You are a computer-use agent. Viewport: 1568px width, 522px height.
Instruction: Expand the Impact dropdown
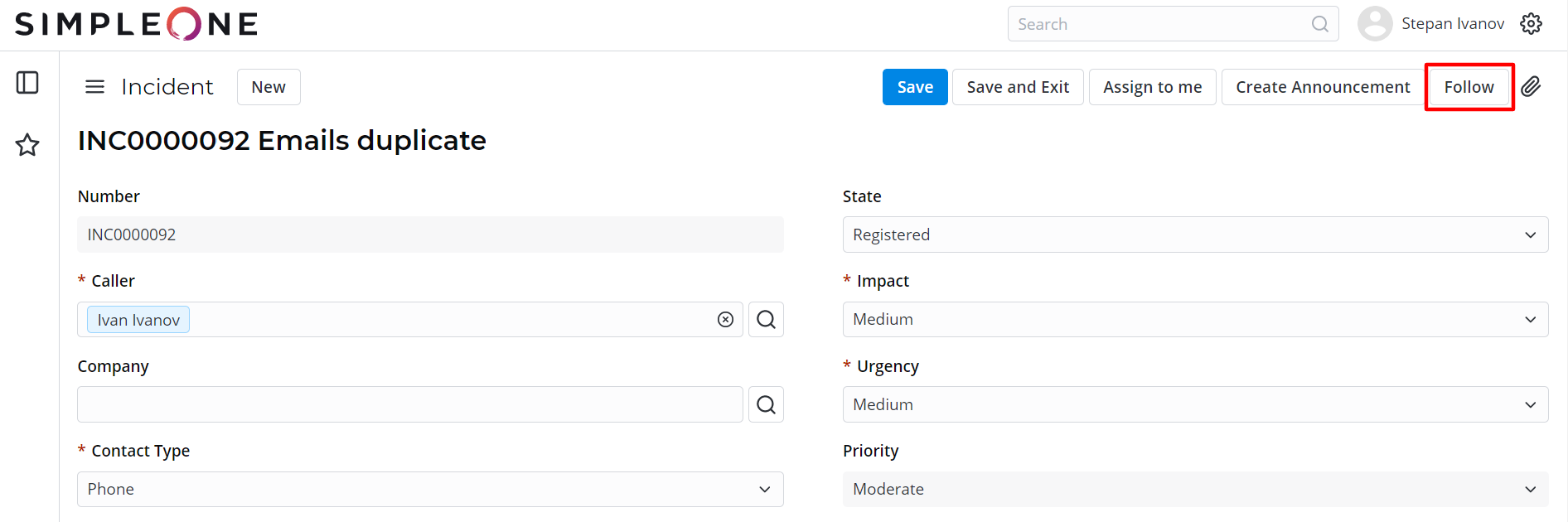(x=1195, y=320)
